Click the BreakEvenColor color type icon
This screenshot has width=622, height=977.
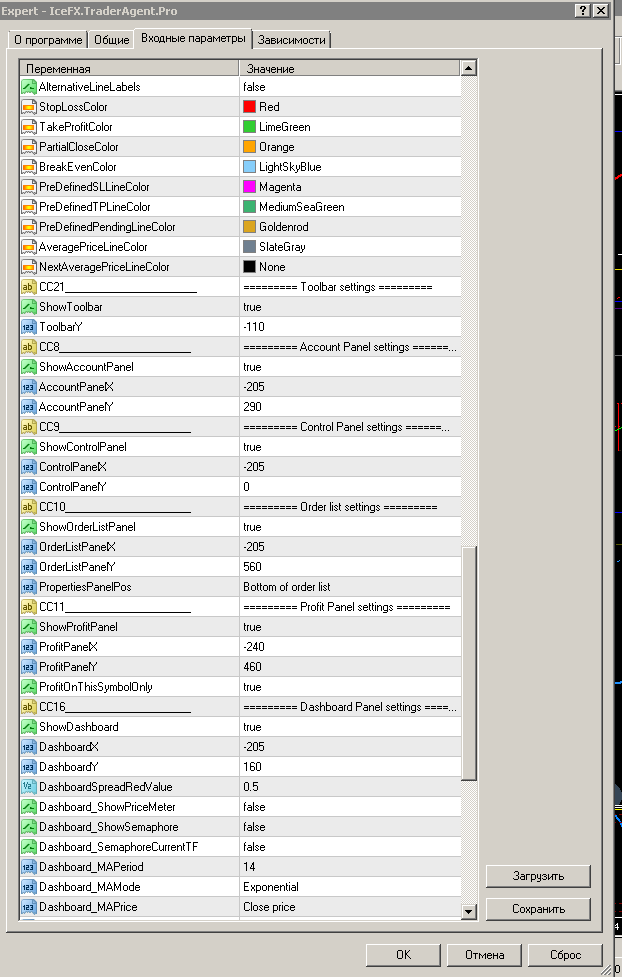pyautogui.click(x=29, y=166)
